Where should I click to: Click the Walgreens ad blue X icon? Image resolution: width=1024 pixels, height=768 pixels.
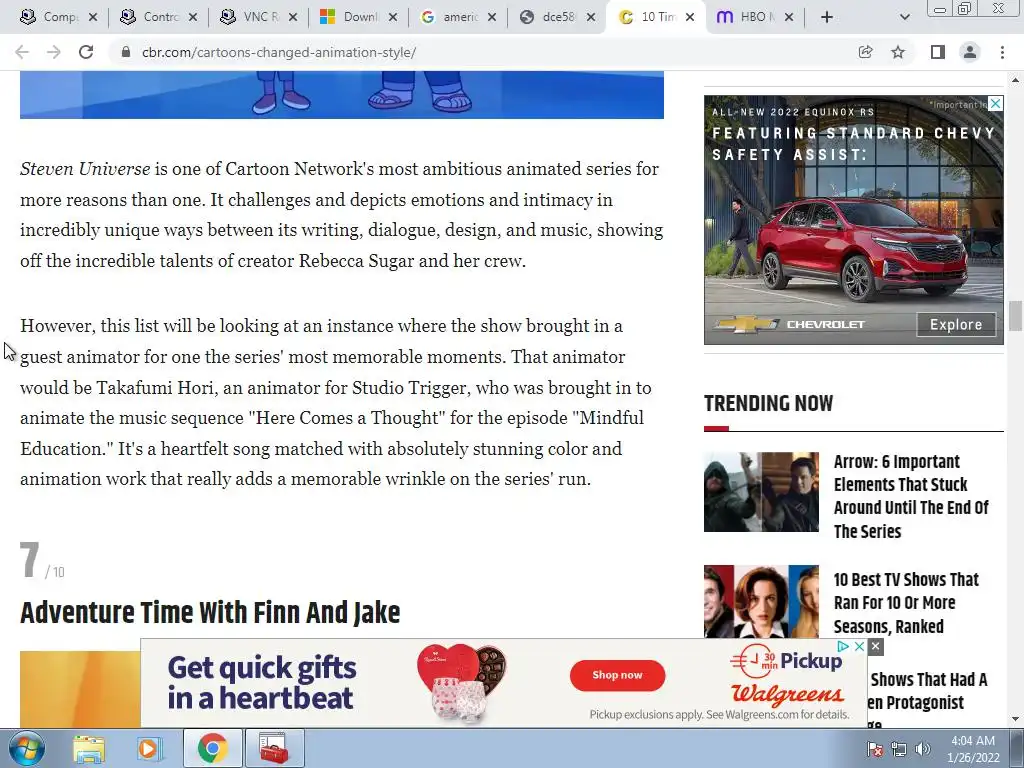(859, 646)
